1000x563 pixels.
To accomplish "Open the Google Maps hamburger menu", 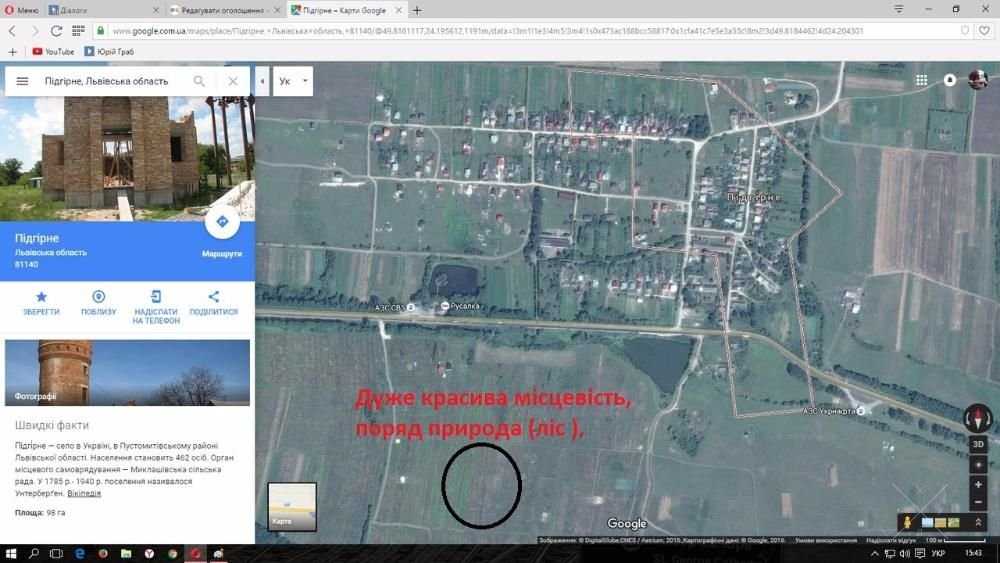I will pos(22,81).
